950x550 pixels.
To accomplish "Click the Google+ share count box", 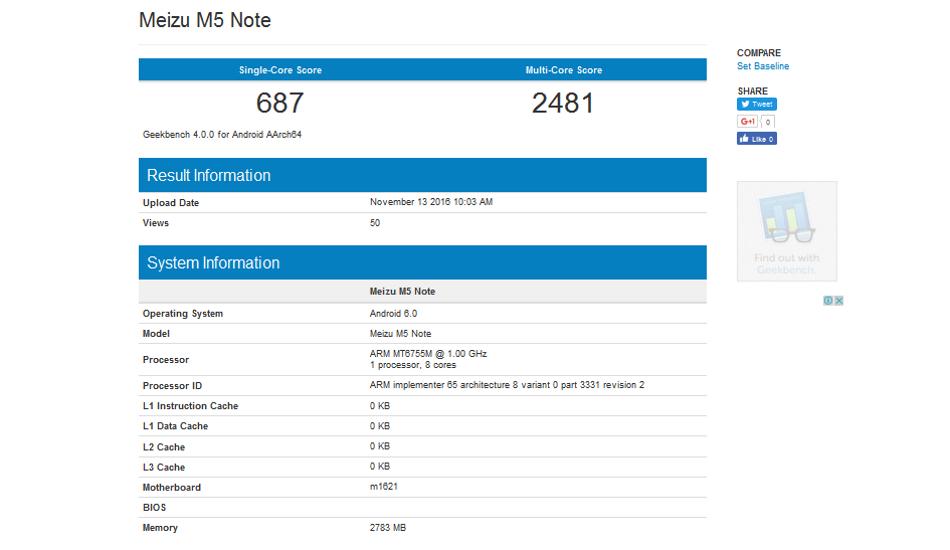I will (768, 122).
